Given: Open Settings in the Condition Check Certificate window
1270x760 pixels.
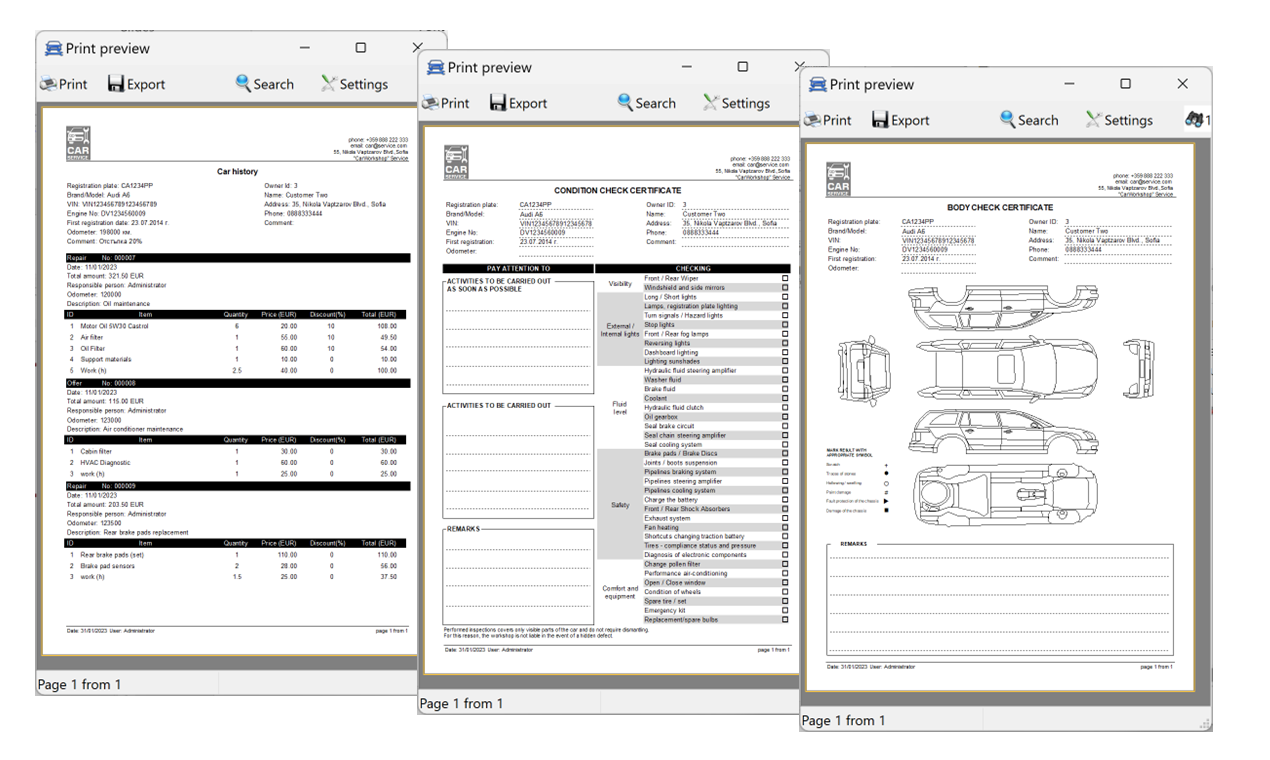Looking at the screenshot, I should tap(736, 103).
